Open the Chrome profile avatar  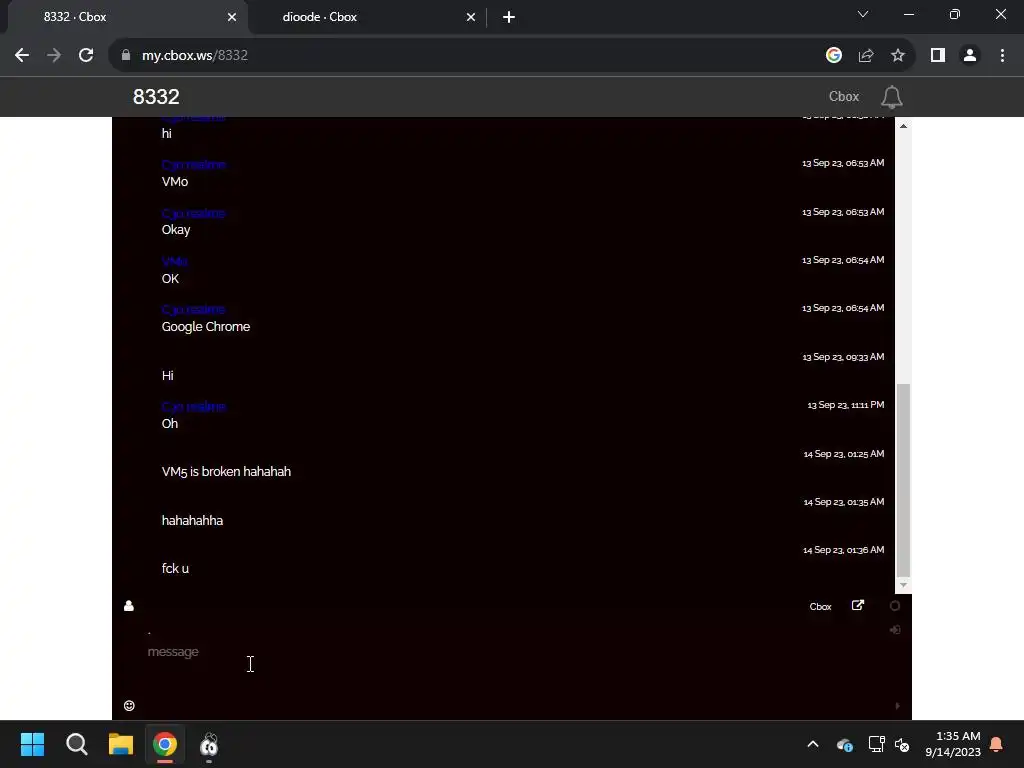point(970,56)
